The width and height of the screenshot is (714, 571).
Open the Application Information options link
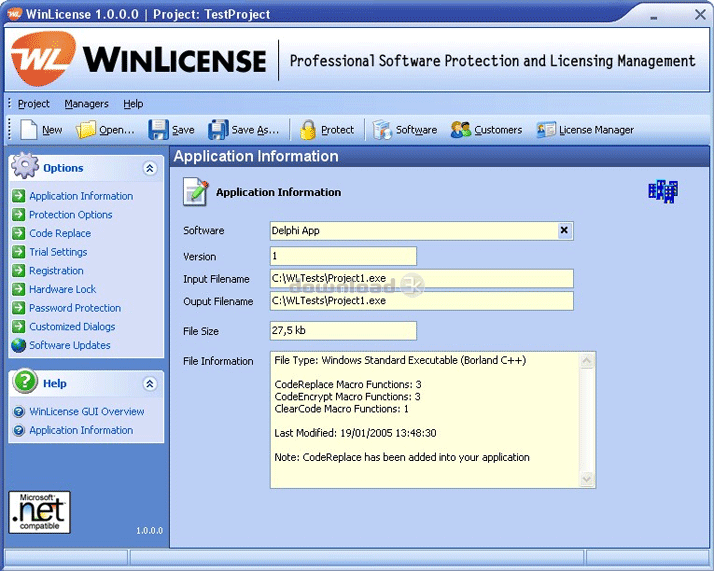pos(82,196)
